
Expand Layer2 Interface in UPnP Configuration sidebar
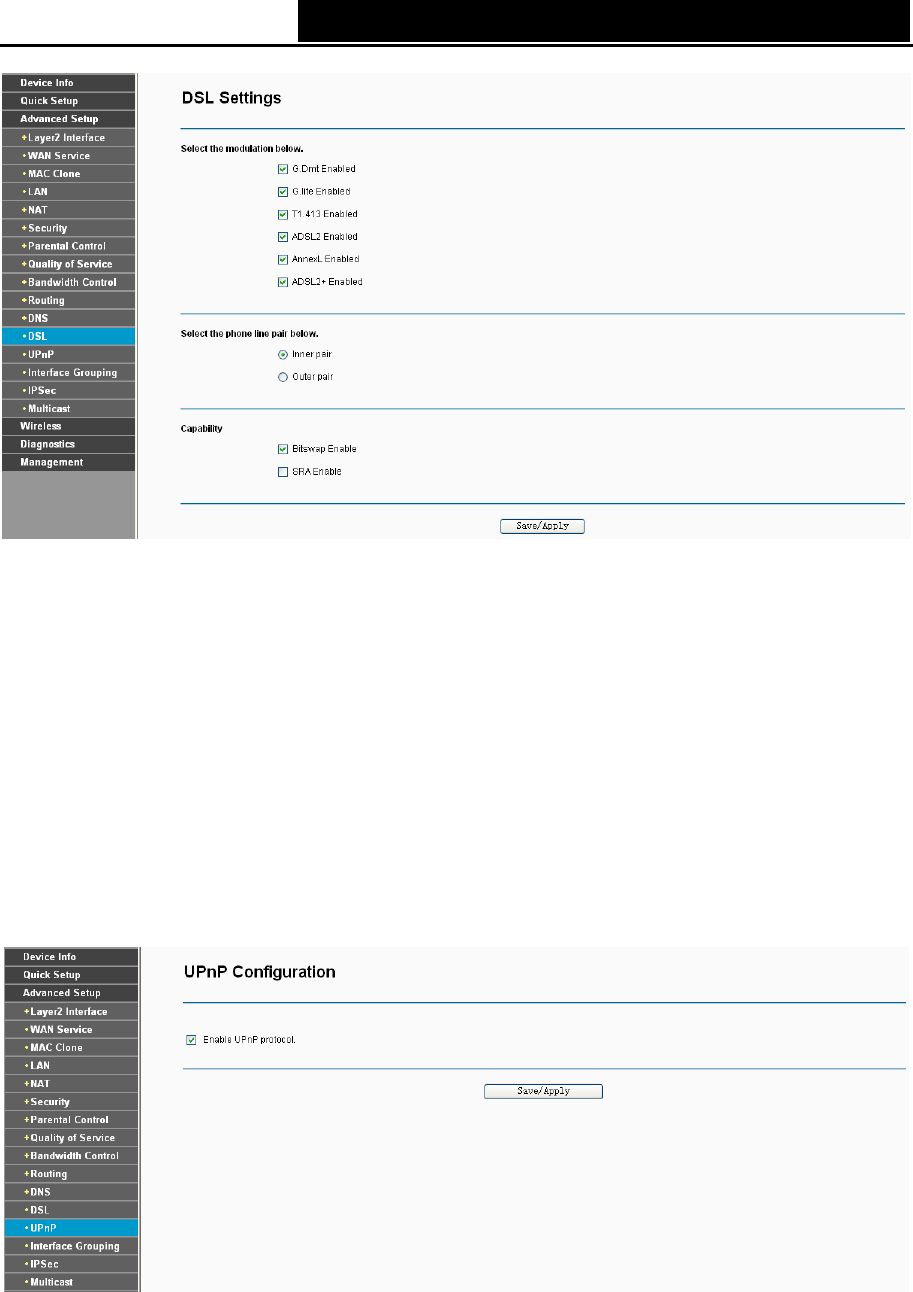(x=71, y=1011)
